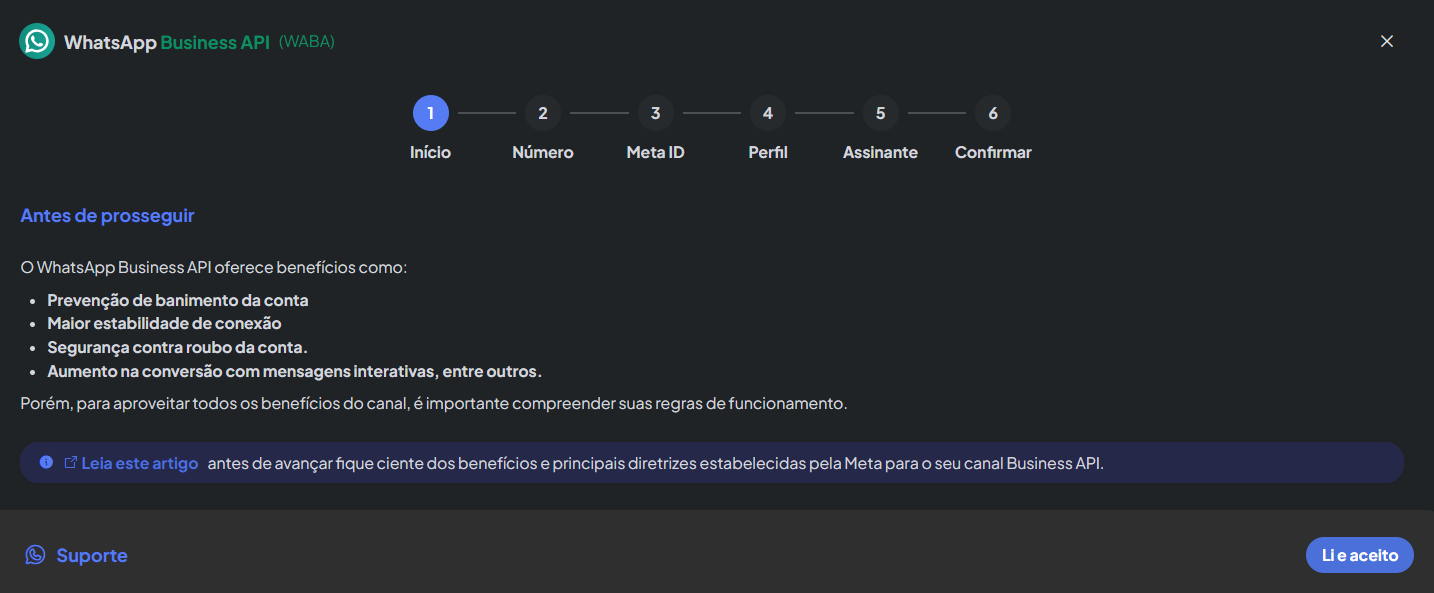Click the 'Confirmar' step label
The image size is (1434, 593).
point(993,153)
